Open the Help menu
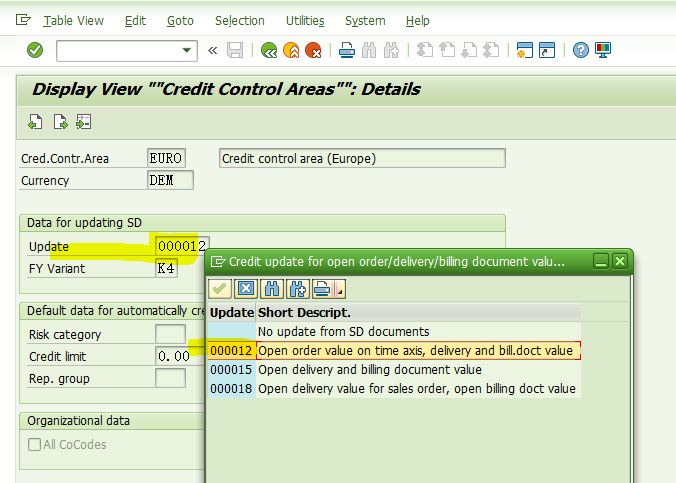 417,21
